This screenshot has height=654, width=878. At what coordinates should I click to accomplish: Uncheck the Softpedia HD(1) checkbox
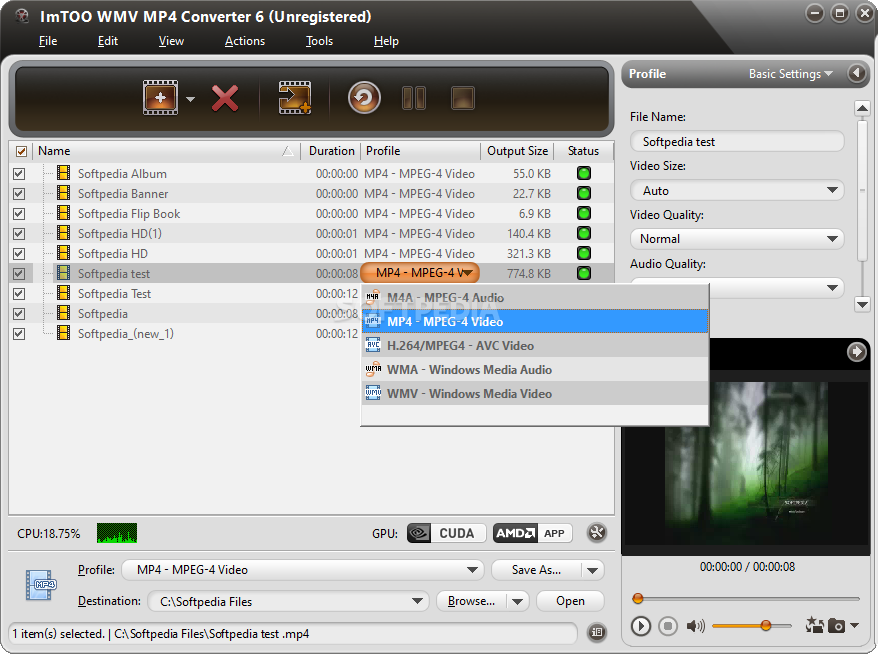tap(19, 233)
